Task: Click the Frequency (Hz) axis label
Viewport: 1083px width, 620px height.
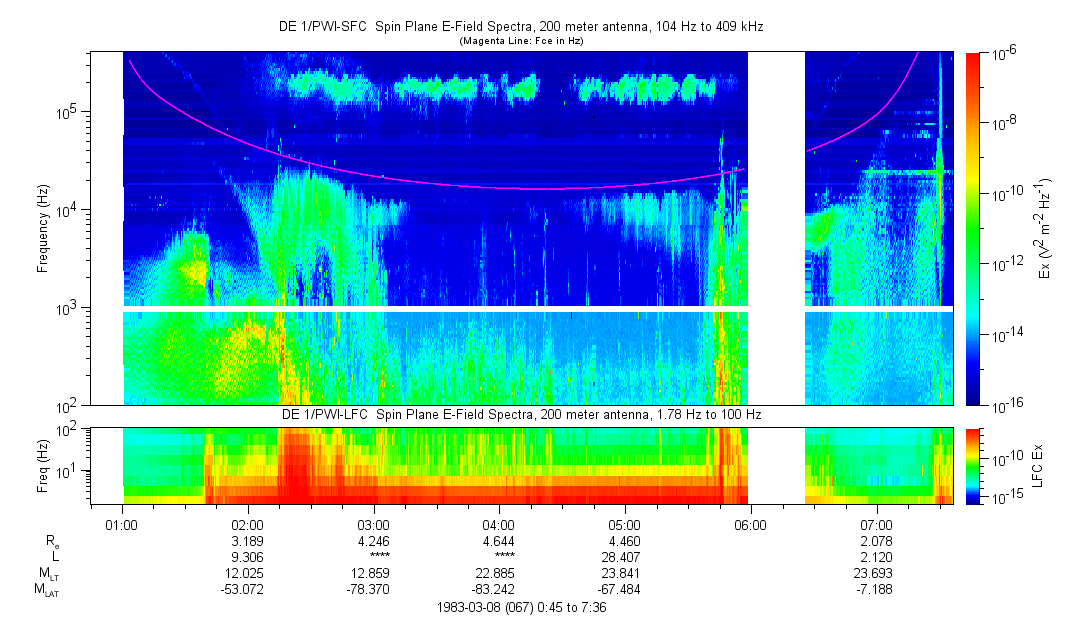Action: click(x=43, y=228)
